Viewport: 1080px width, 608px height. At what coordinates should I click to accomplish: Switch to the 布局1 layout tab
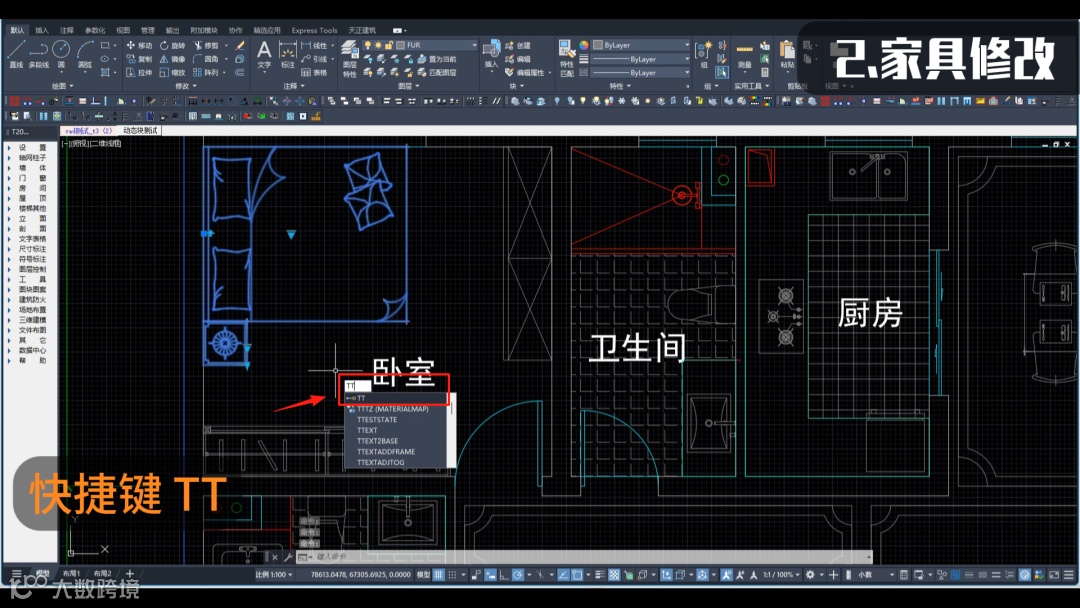pyautogui.click(x=71, y=574)
